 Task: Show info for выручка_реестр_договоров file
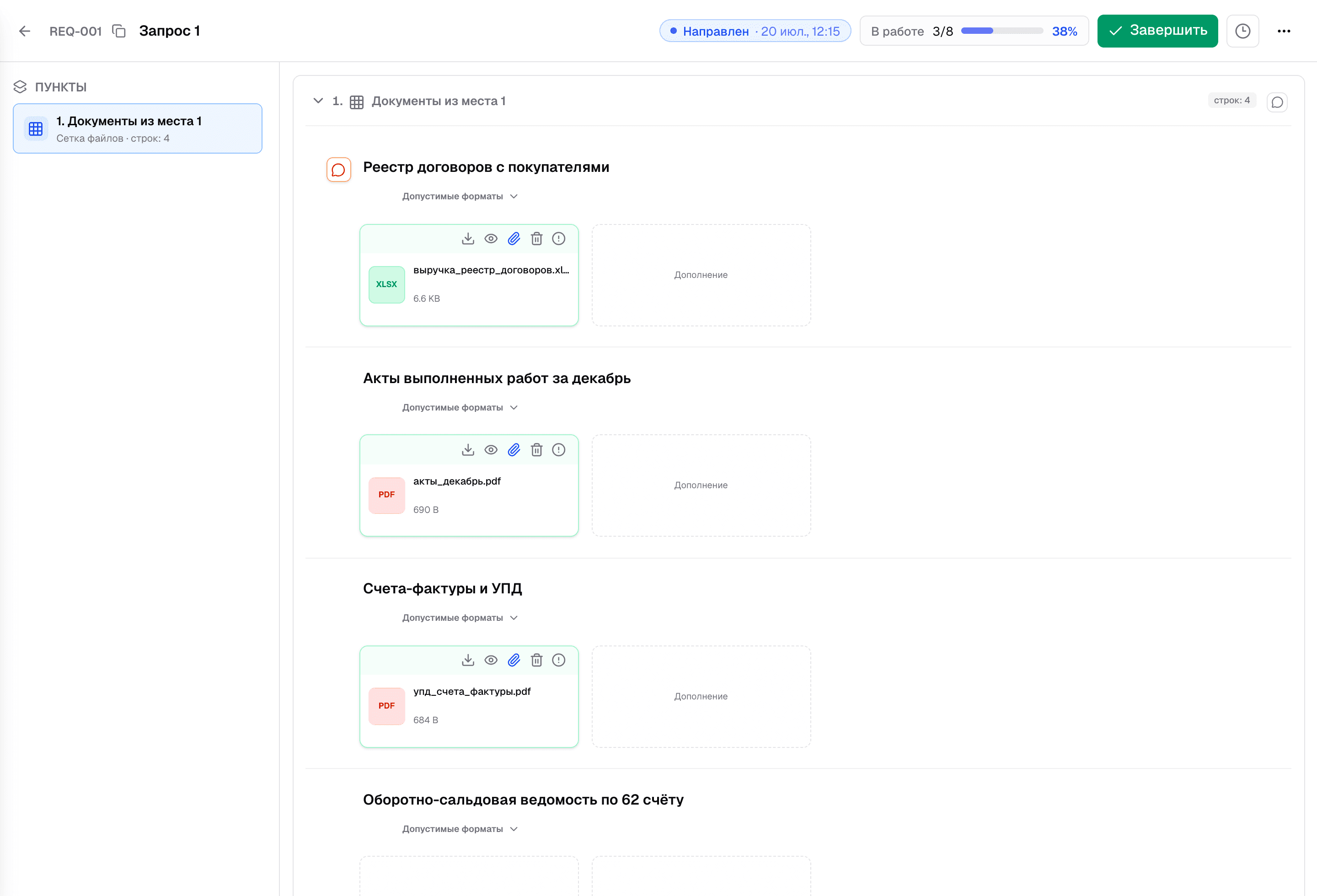coord(559,239)
